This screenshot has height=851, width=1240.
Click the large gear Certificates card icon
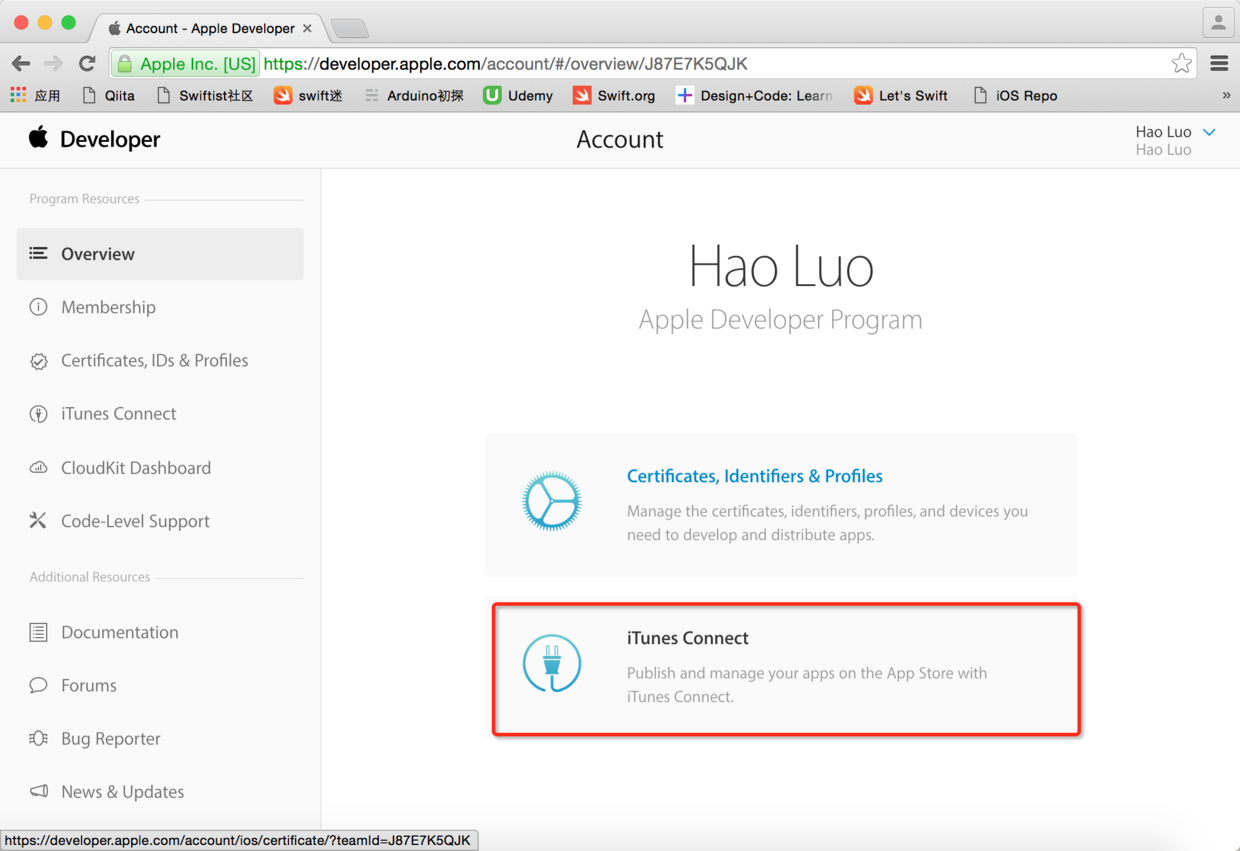tap(552, 501)
